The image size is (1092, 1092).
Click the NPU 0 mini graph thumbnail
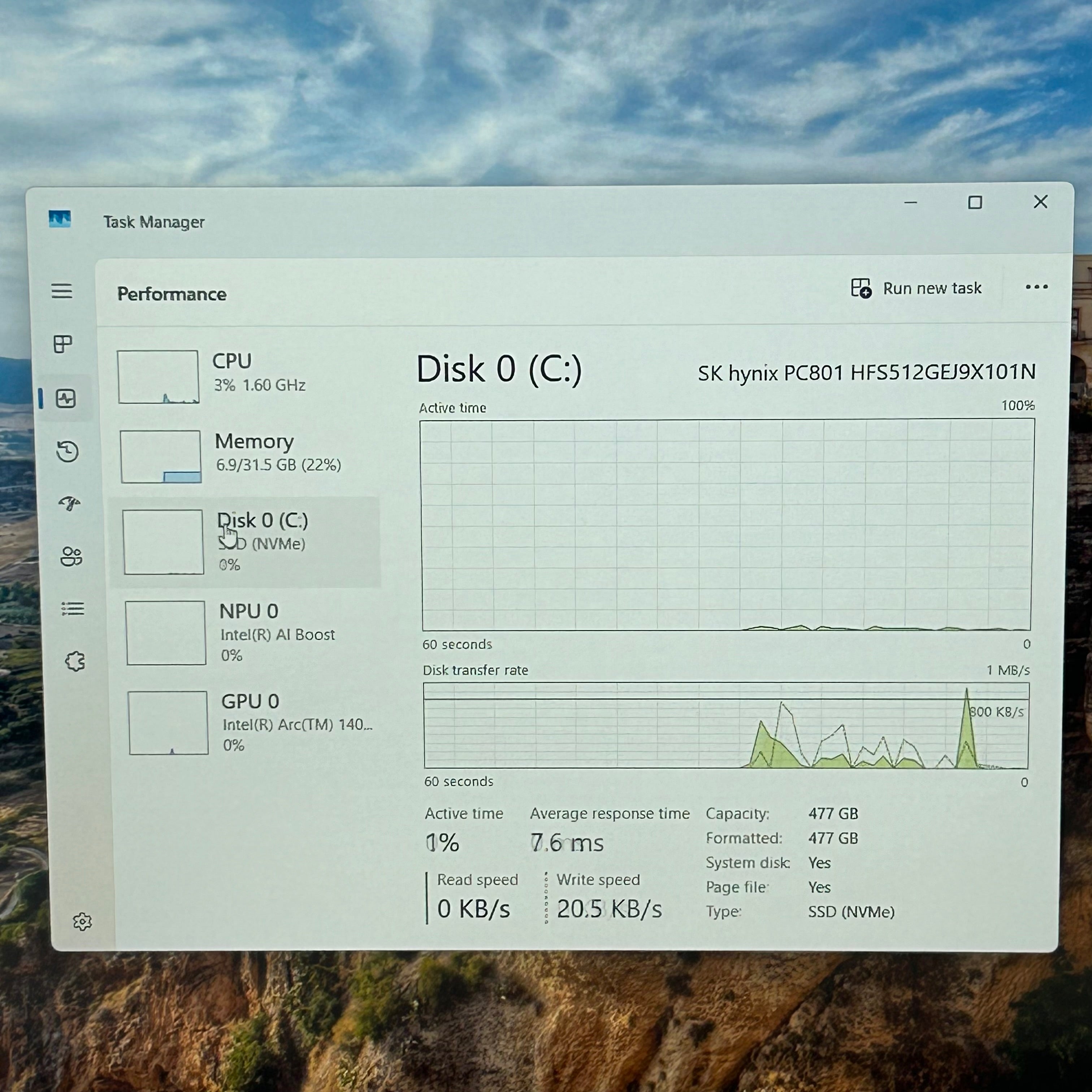tap(166, 633)
